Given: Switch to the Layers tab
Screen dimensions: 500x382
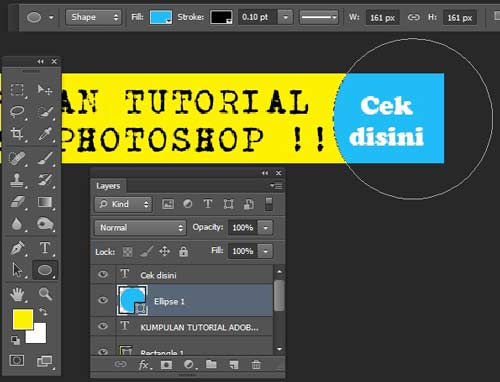Looking at the screenshot, I should [x=108, y=186].
